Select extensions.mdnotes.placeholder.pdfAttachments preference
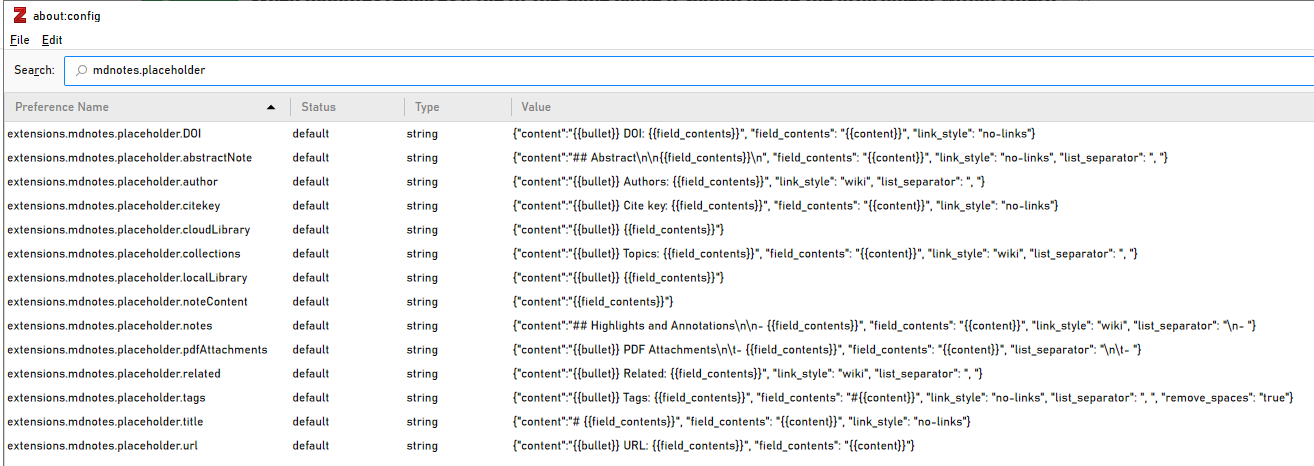 coord(137,349)
